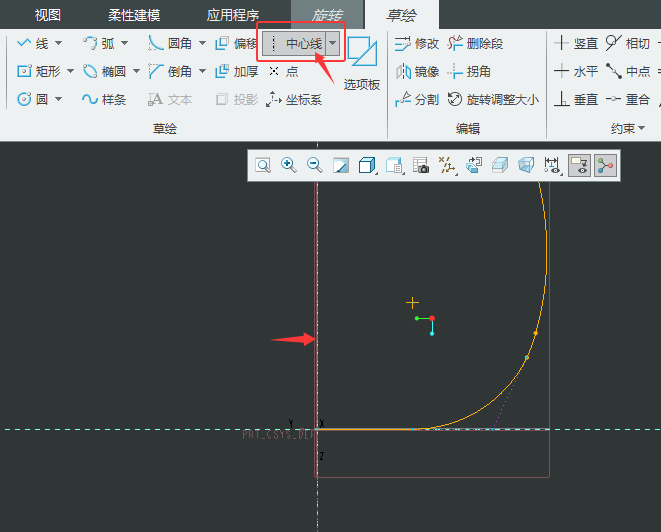Select the Chamfer (倒角) tool
The width and height of the screenshot is (661, 532).
click(x=169, y=71)
